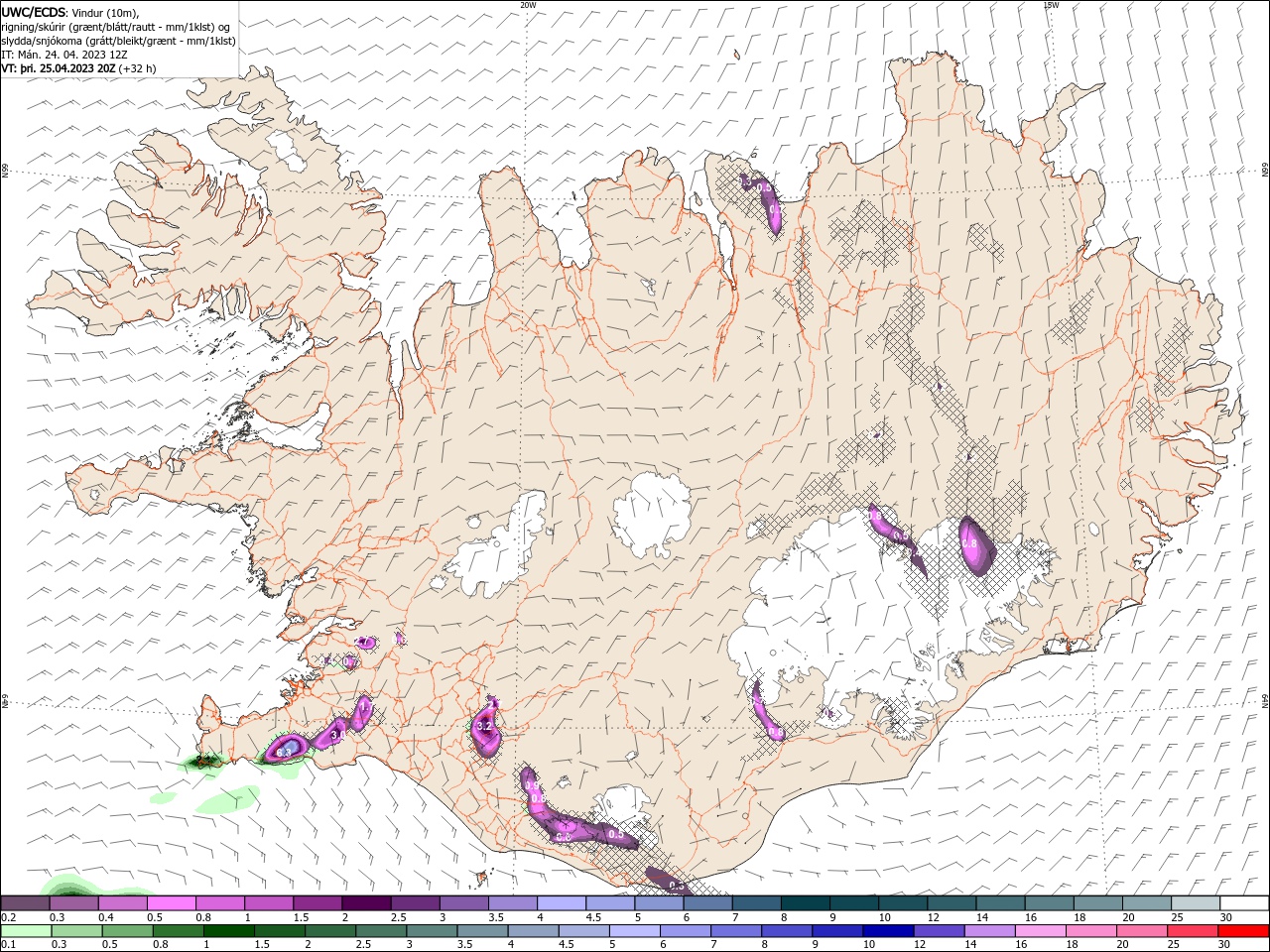
Task: Click the snow scale swatch between 18 and 20
Action: pos(1098,902)
